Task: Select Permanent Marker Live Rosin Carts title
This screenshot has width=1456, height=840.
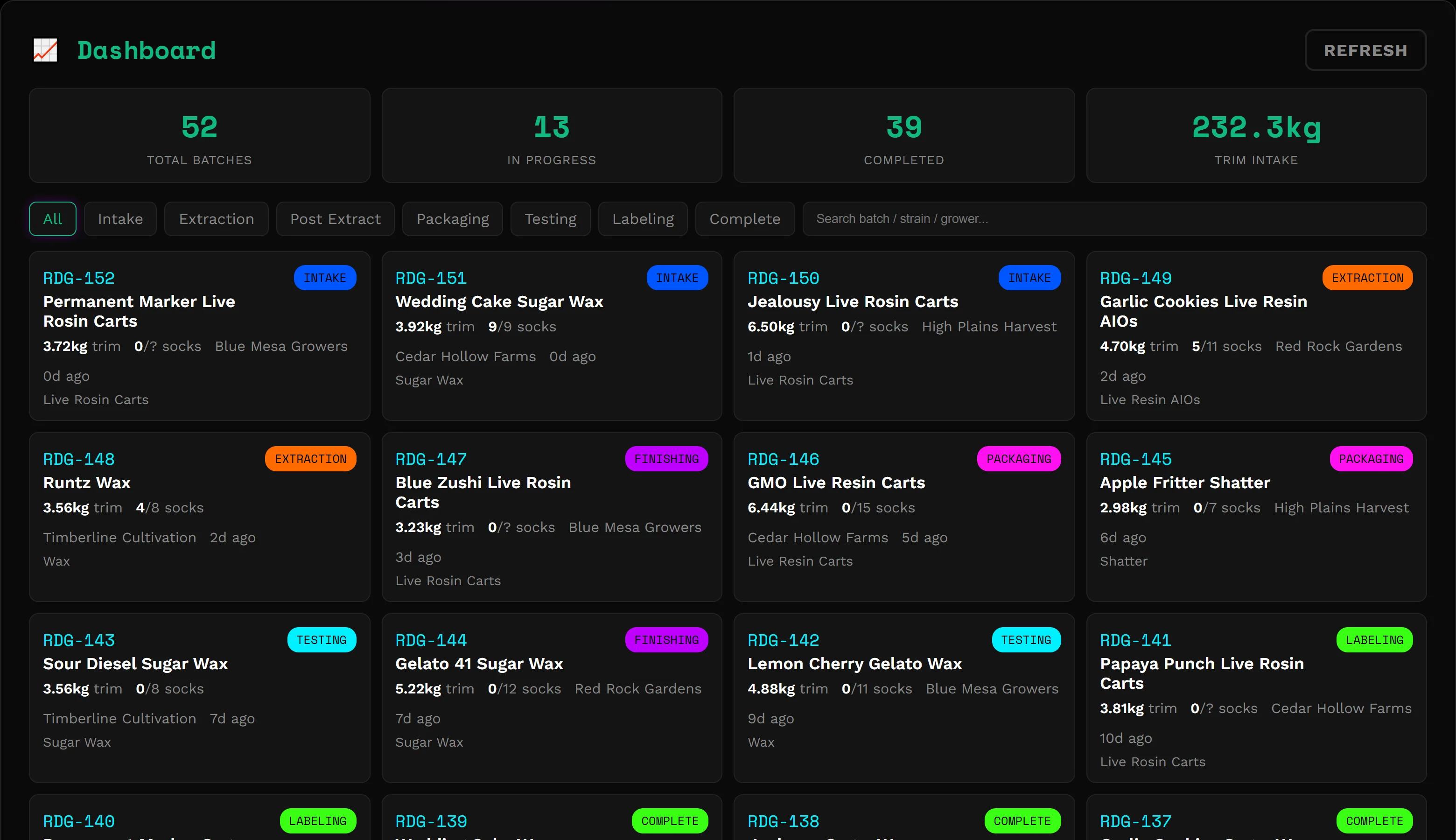Action: pyautogui.click(x=139, y=312)
